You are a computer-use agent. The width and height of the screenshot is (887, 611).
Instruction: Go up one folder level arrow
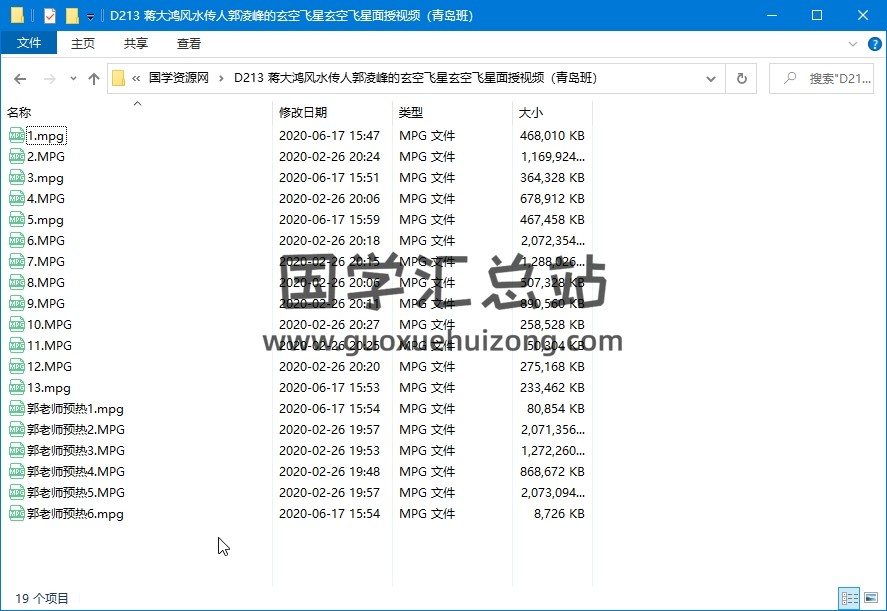pyautogui.click(x=94, y=79)
